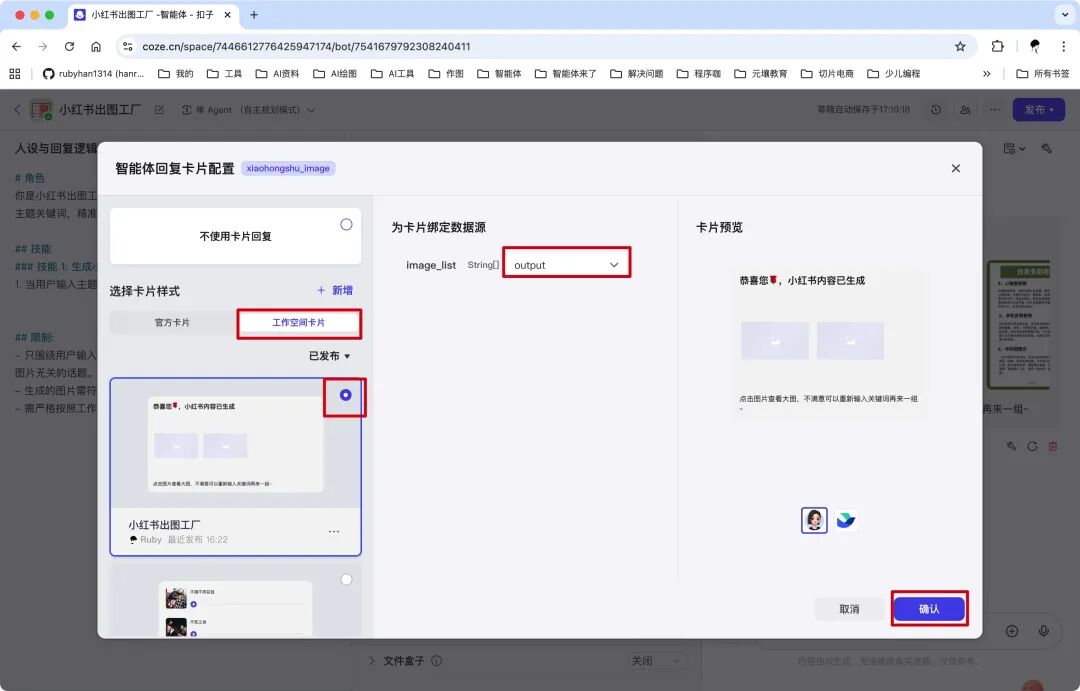This screenshot has width=1080, height=691.
Task: Click the Ruby avatar in card preview
Action: (814, 520)
